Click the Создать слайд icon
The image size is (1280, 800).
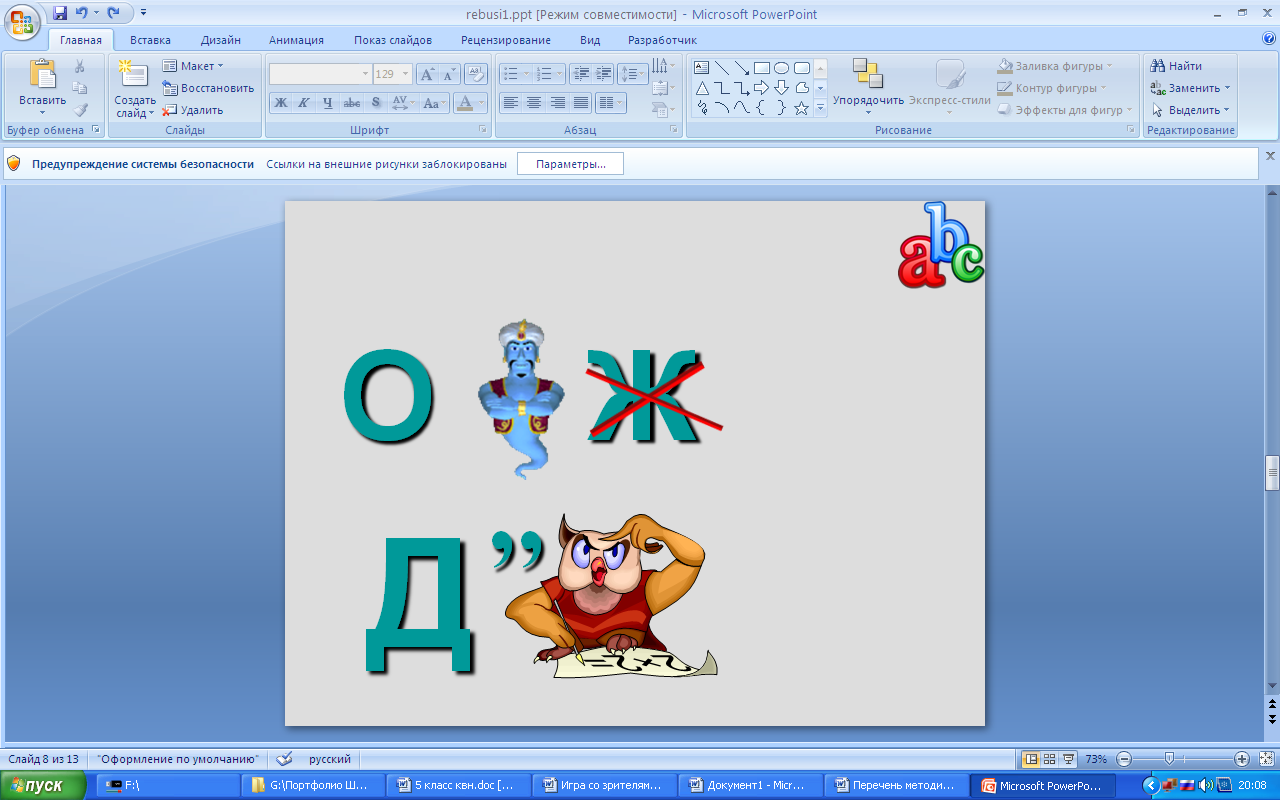pos(133,74)
